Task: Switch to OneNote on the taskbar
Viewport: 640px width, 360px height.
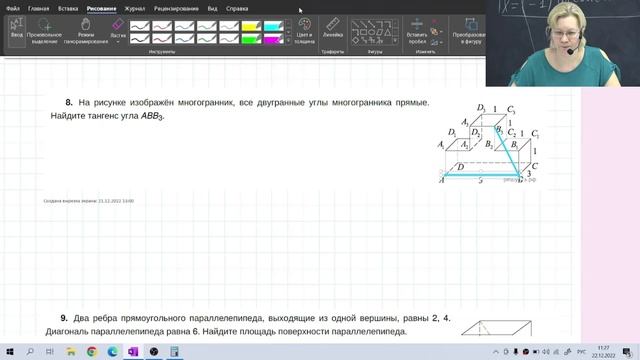Action: coord(133,351)
